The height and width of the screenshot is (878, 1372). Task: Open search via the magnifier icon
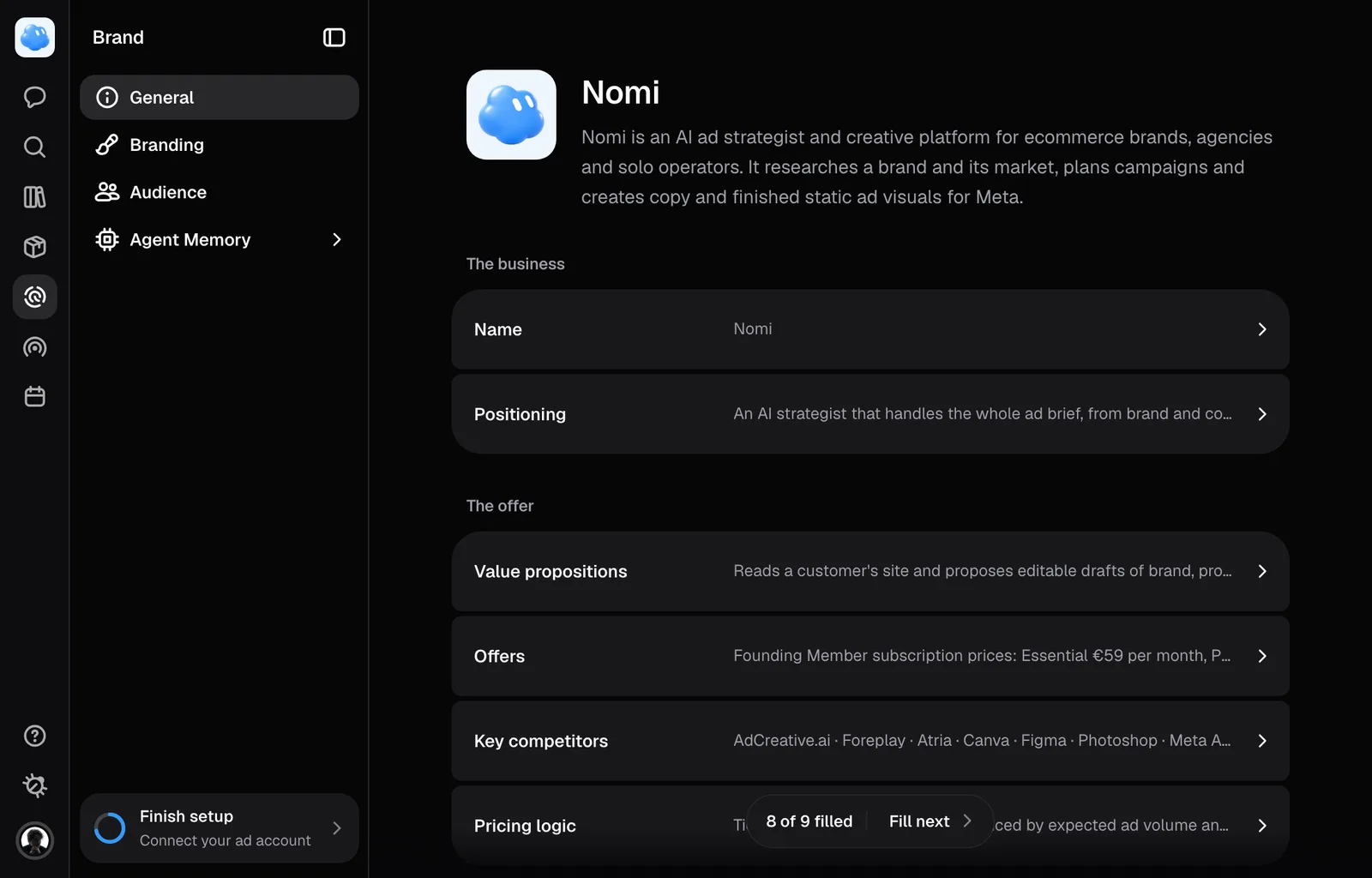click(35, 147)
